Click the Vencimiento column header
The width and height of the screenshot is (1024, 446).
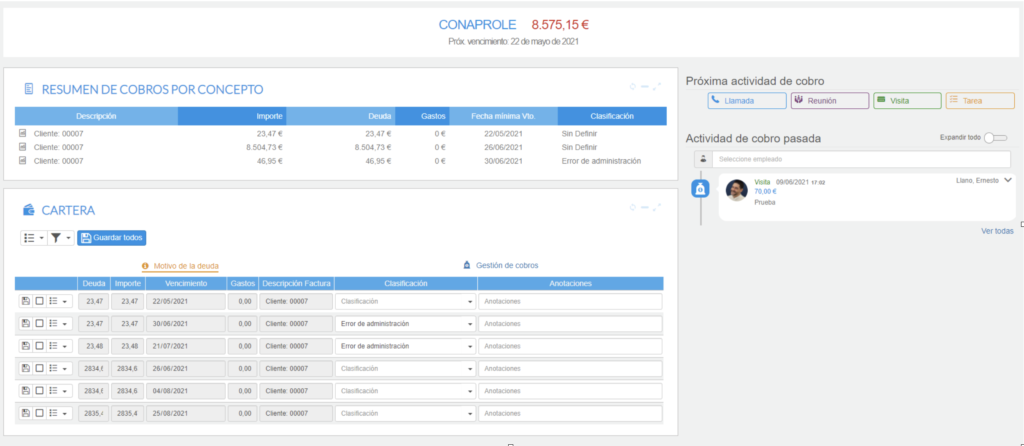(x=186, y=283)
